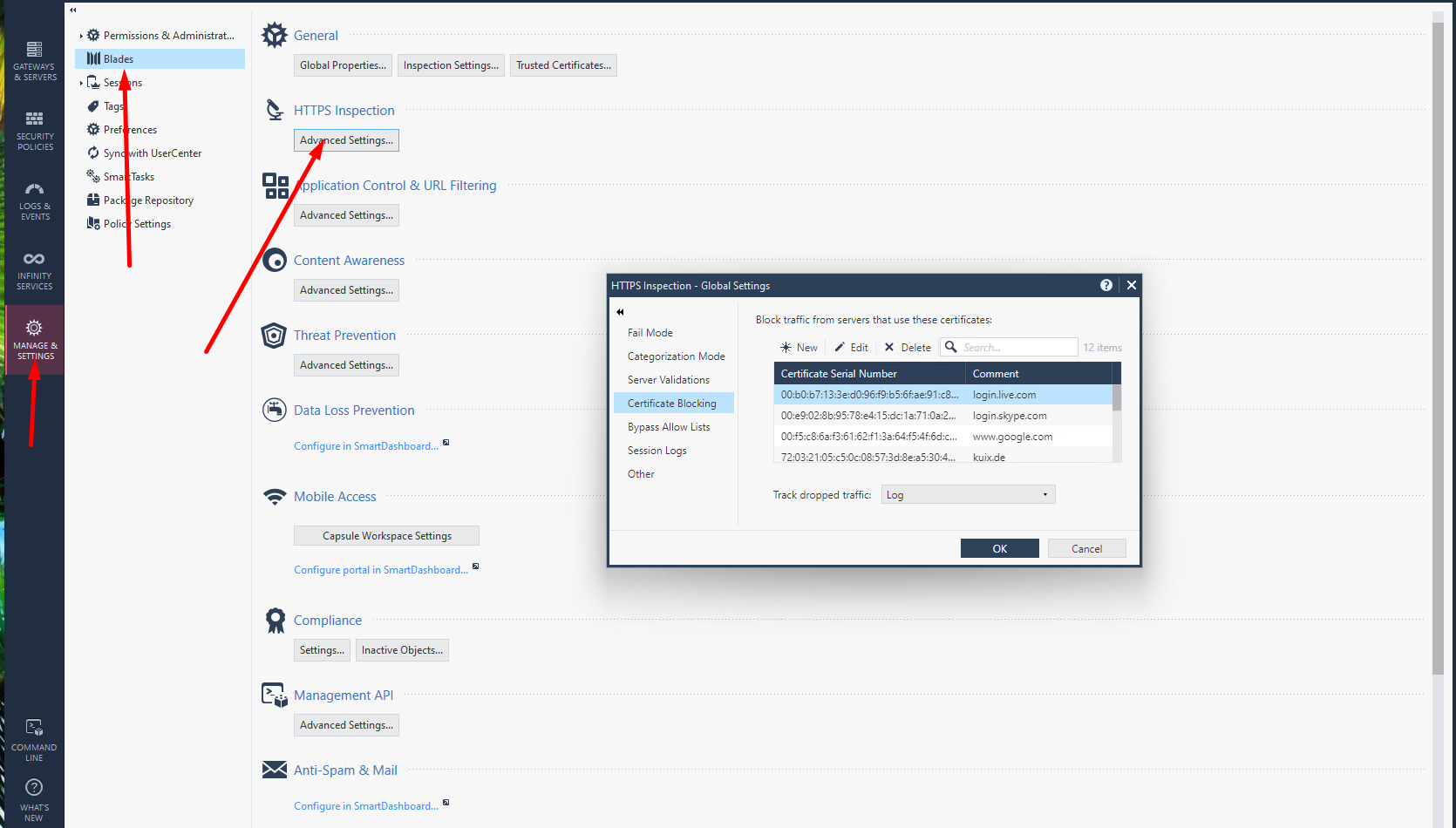The width and height of the screenshot is (1456, 828).
Task: Open Track dropped traffic dropdown
Action: click(968, 495)
